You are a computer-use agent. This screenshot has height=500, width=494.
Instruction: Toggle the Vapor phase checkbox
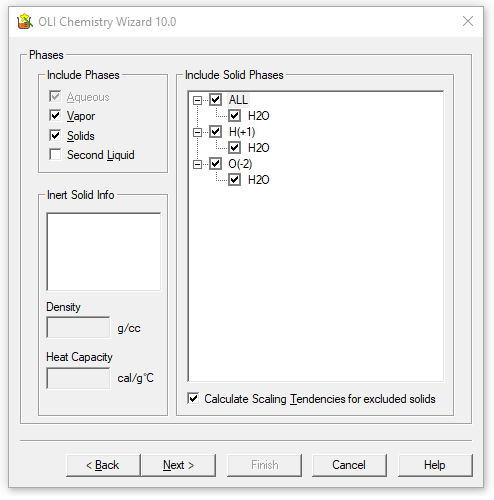click(x=55, y=116)
